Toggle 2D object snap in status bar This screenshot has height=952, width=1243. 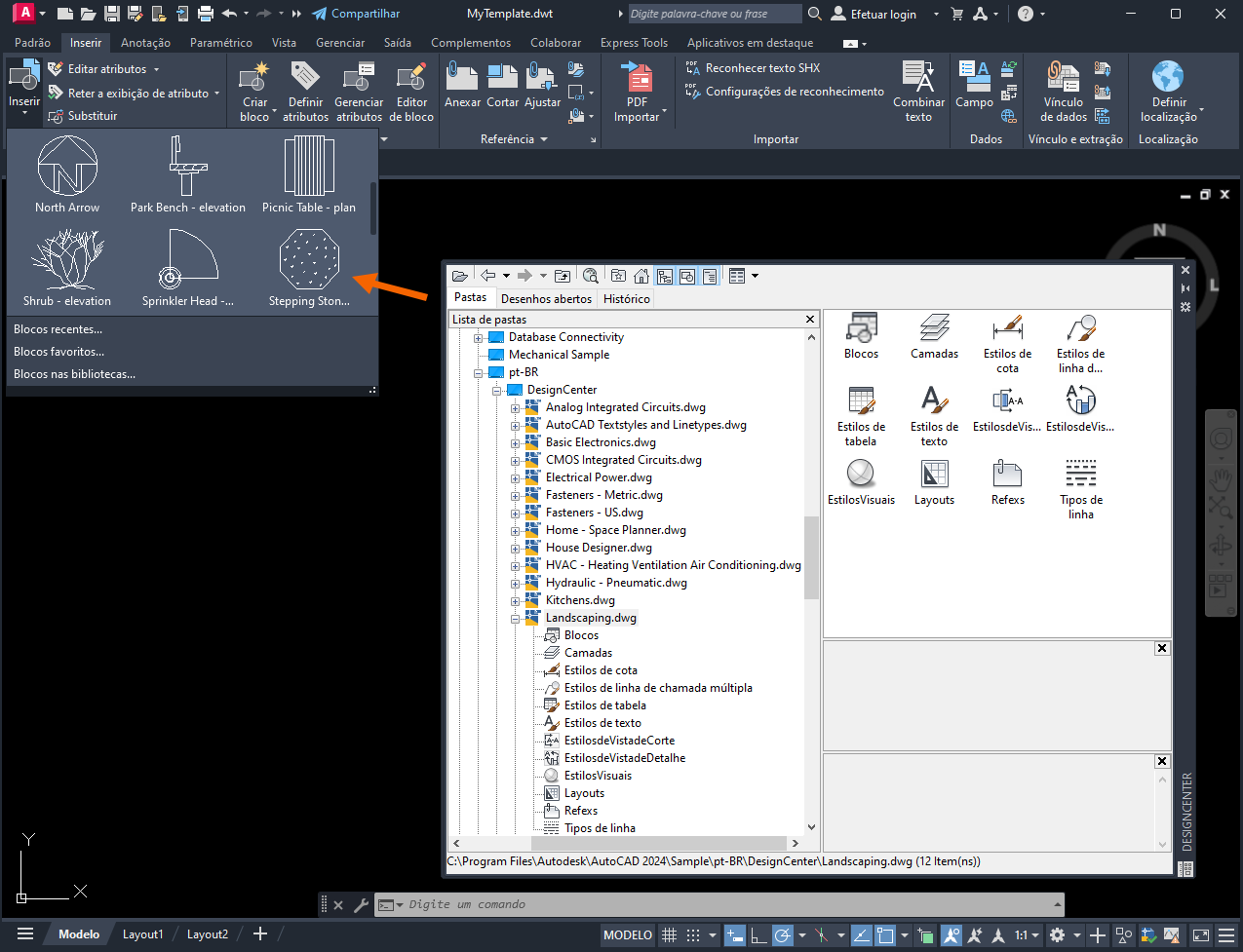(885, 934)
